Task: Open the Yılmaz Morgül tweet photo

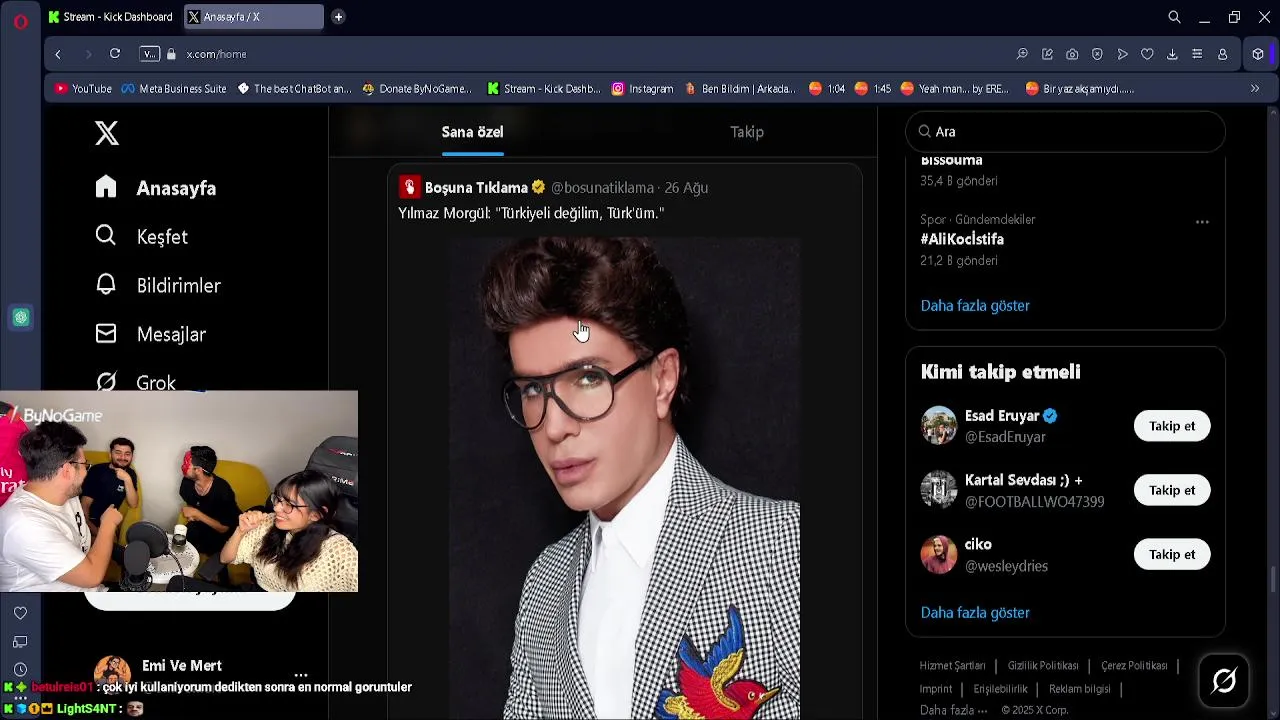Action: (624, 478)
